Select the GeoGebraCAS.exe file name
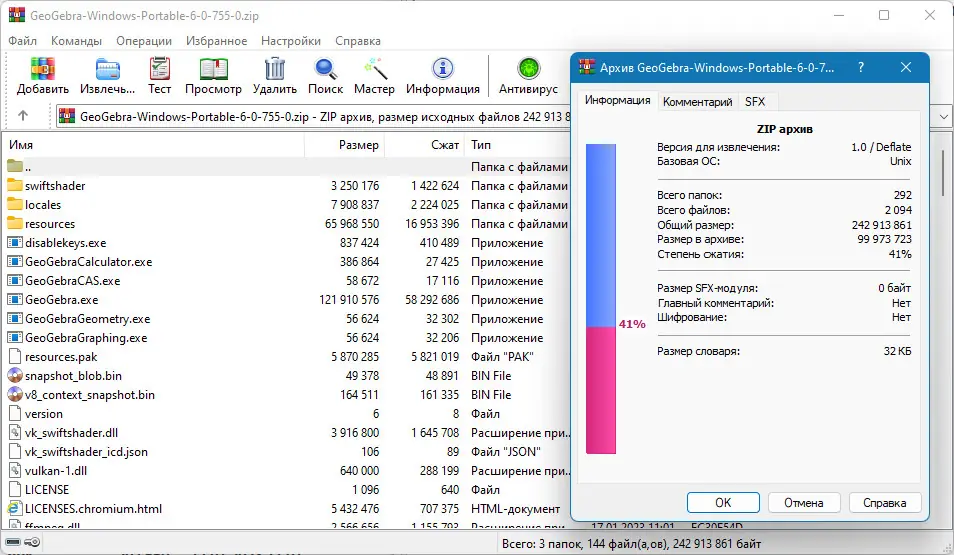The image size is (954, 555). [x=72, y=281]
